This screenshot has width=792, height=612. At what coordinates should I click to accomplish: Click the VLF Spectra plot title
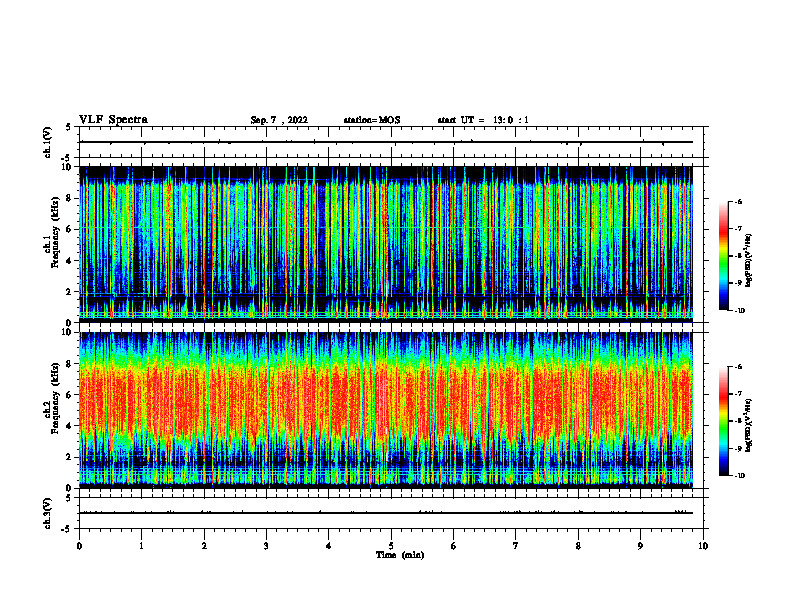(x=113, y=120)
